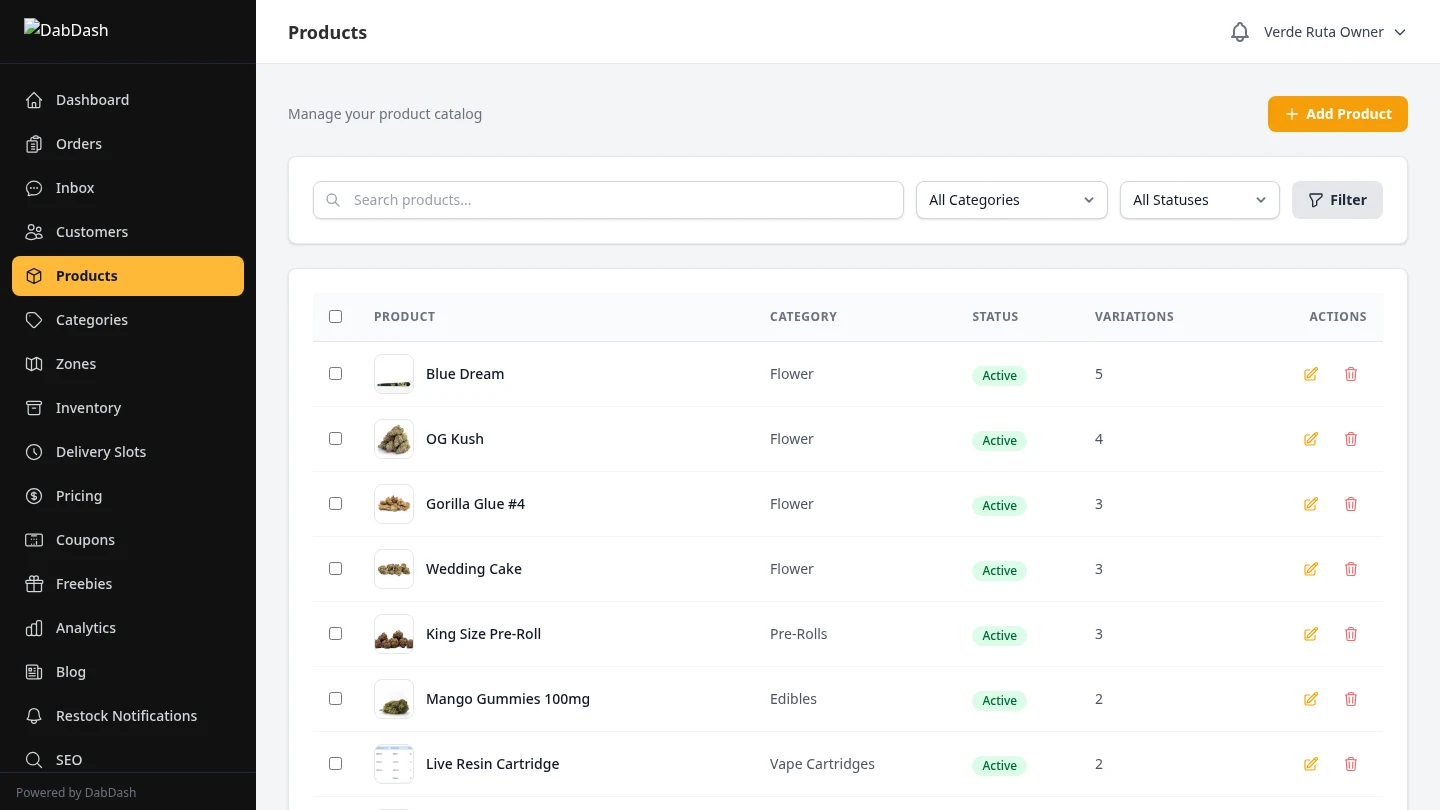
Task: Check the checkbox next to Wedding Cake
Action: pos(335,568)
